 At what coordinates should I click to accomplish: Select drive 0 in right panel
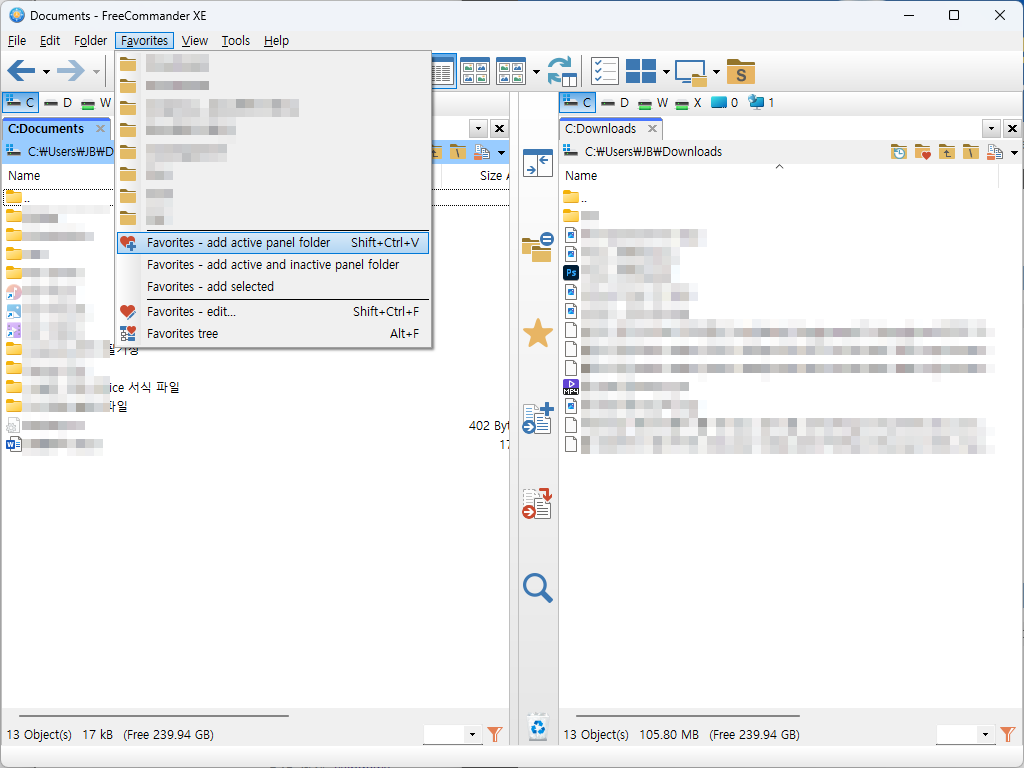point(725,103)
